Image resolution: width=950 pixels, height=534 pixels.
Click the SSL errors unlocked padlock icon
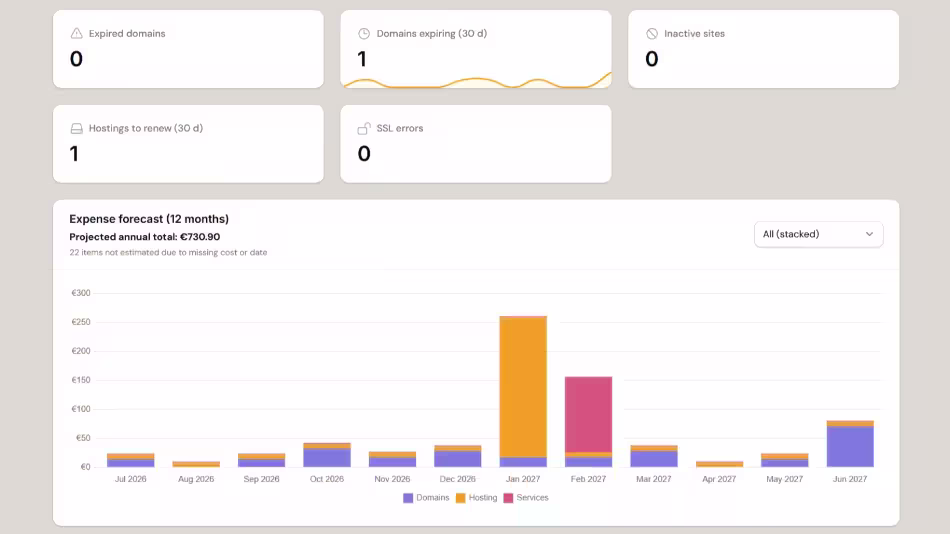(364, 128)
